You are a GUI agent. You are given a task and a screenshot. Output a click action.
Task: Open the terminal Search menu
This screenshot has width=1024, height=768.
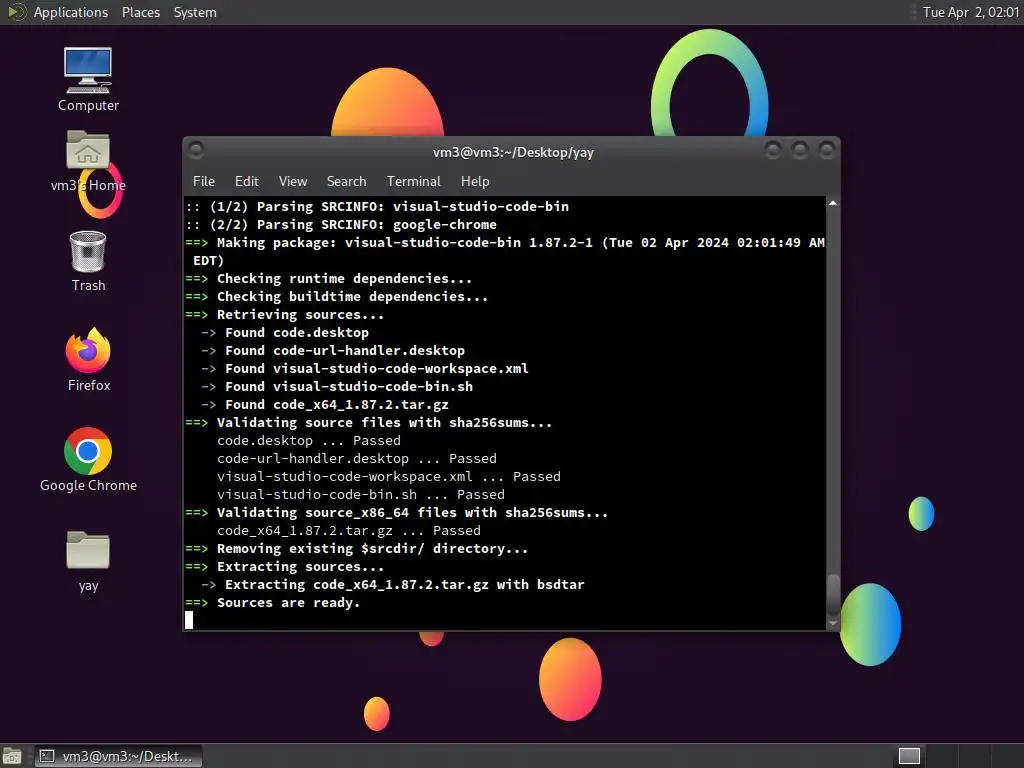click(x=346, y=182)
